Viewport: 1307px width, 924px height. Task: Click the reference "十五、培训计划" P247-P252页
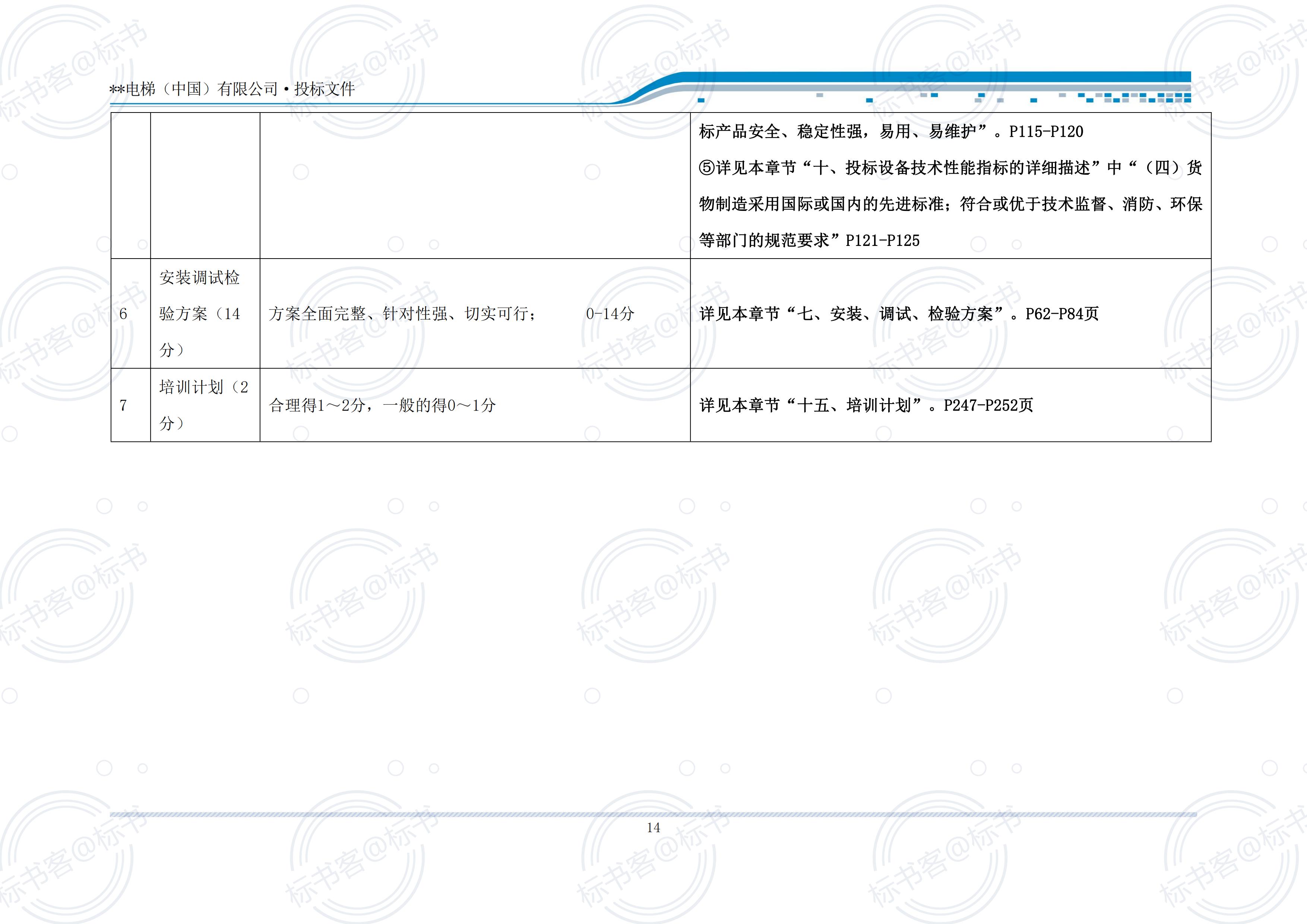866,405
